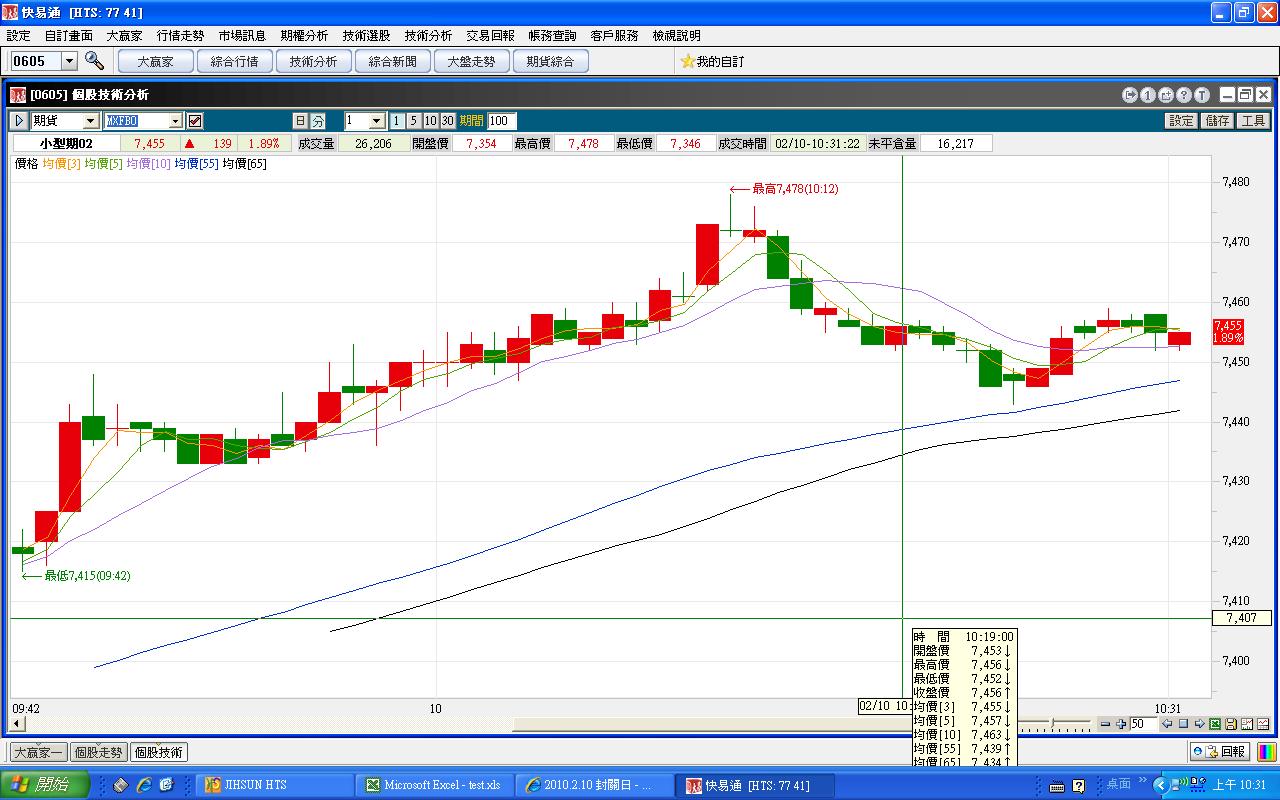Viewport: 1280px width, 800px height.
Task: Click the 回報 button at bottom right
Action: (1219, 751)
